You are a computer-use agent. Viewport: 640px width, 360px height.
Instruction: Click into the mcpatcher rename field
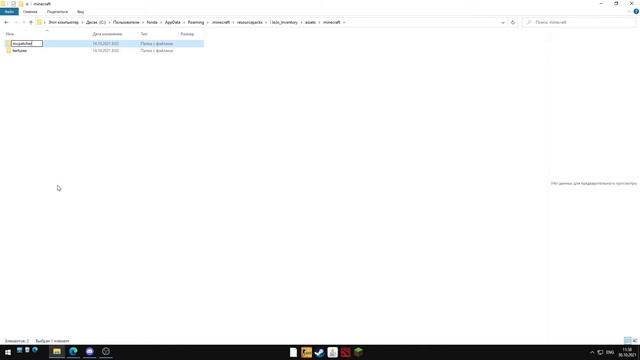[27, 43]
